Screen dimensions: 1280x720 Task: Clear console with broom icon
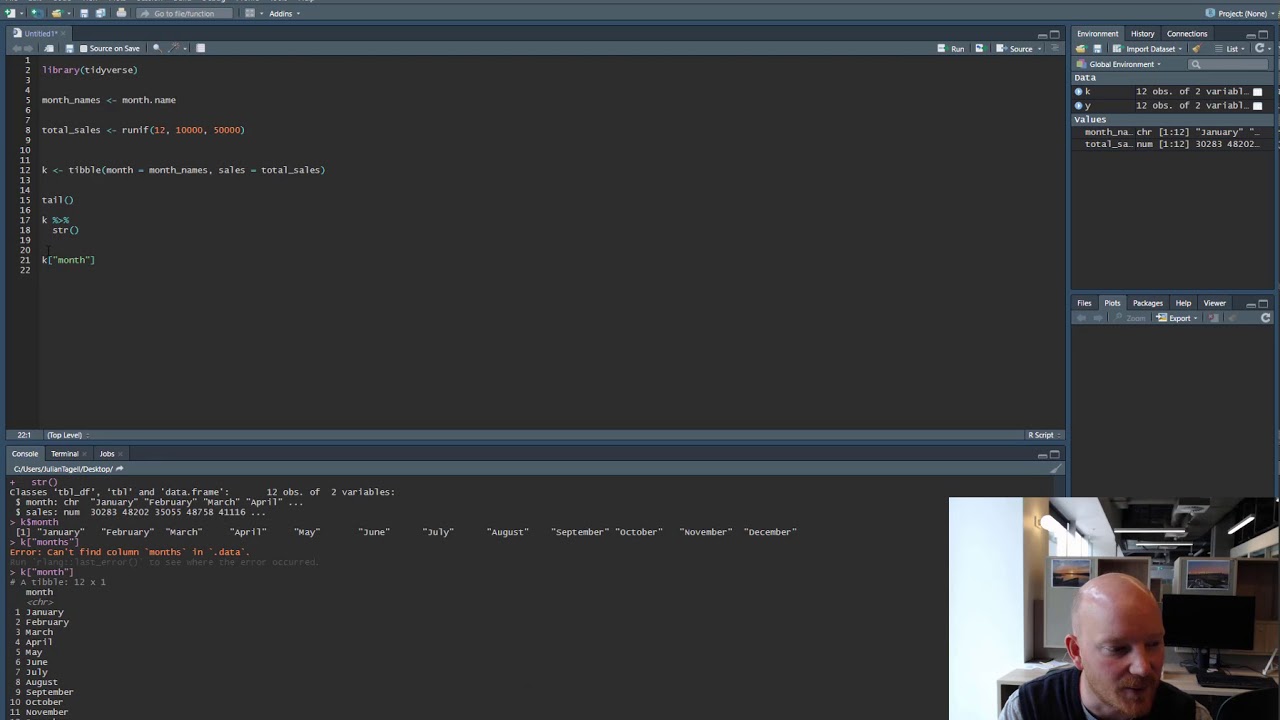coord(1055,469)
